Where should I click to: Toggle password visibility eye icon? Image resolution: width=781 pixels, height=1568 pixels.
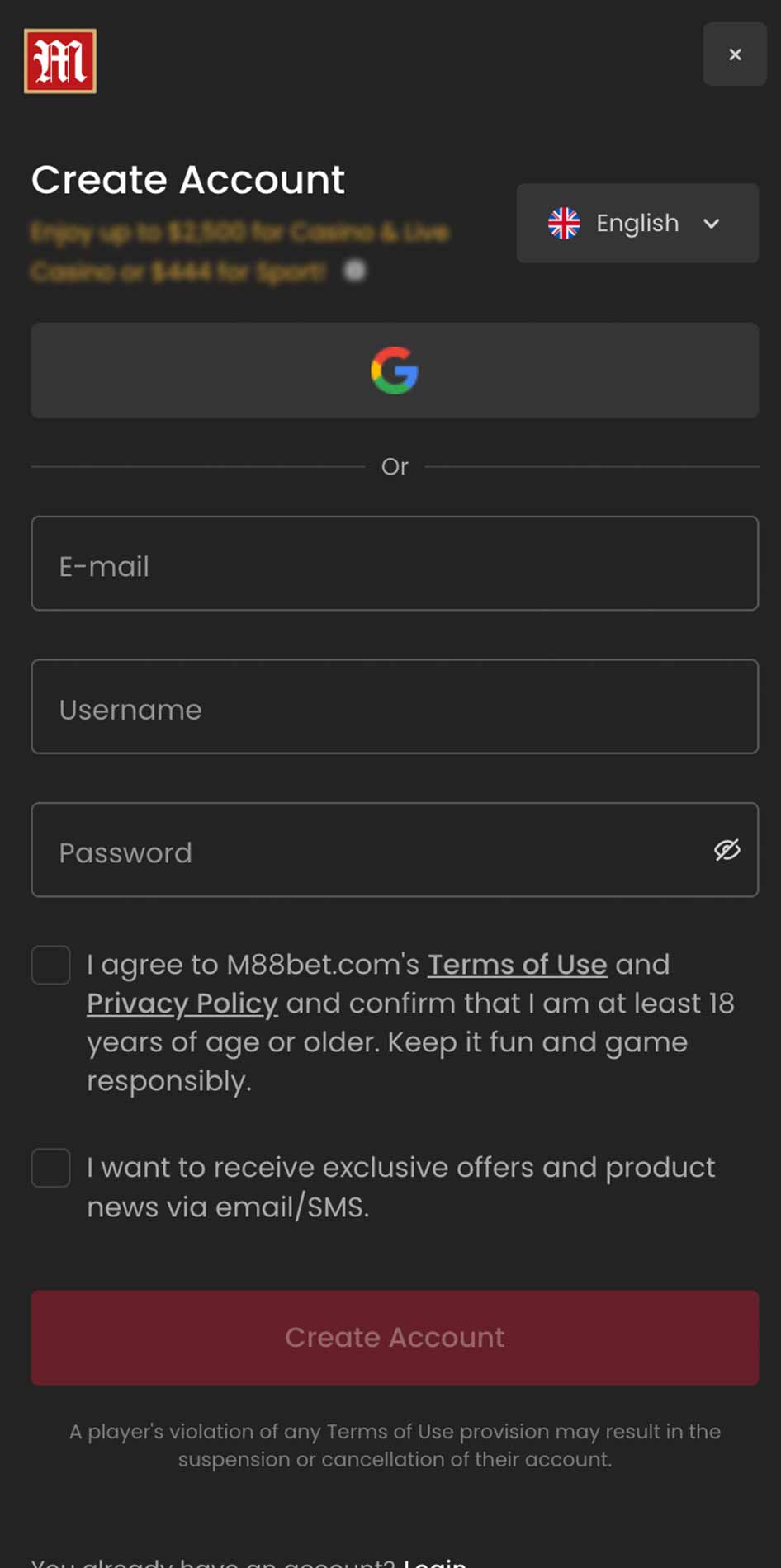click(x=727, y=850)
